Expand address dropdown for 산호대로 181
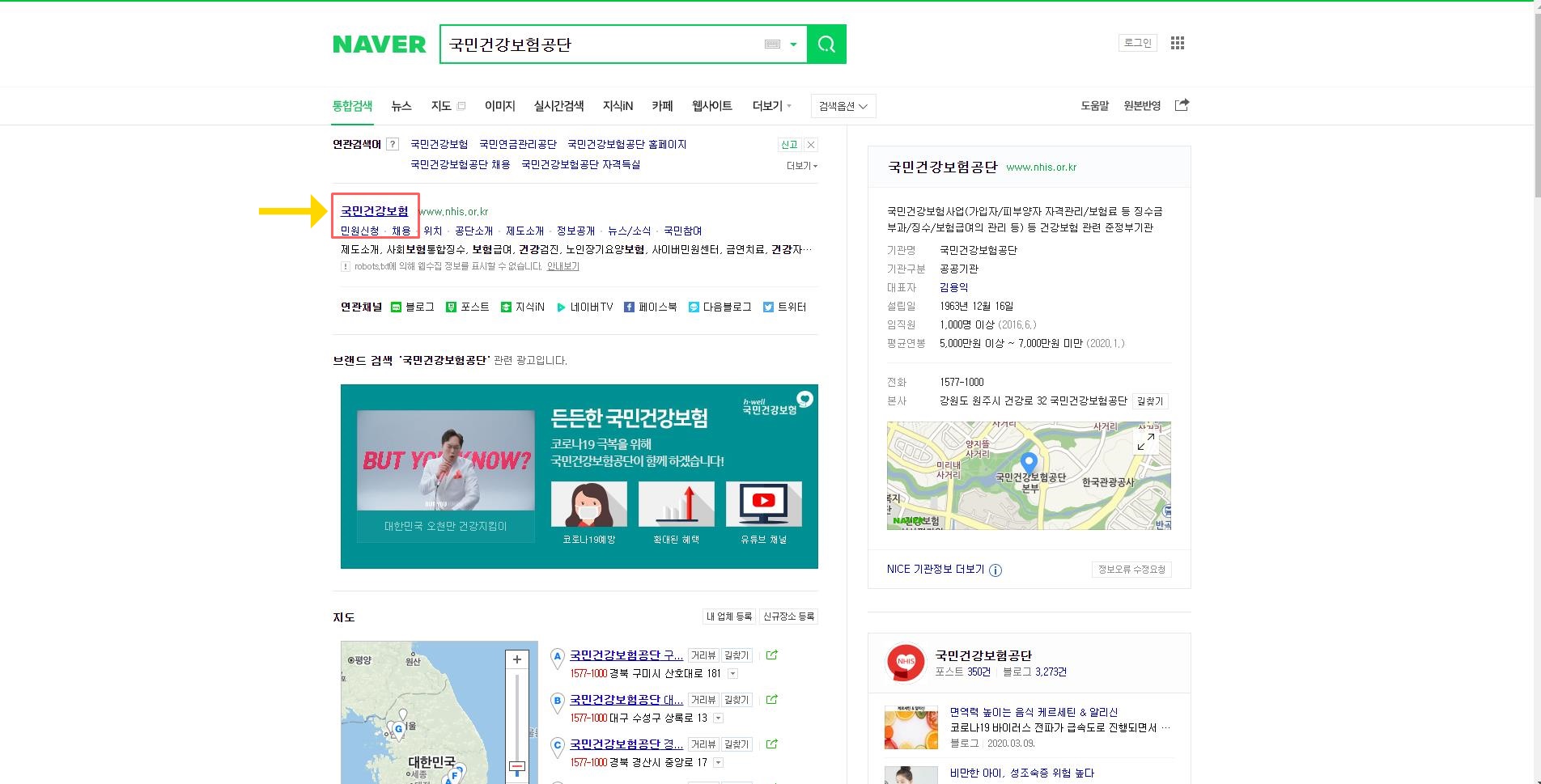The image size is (1541, 784). [732, 673]
